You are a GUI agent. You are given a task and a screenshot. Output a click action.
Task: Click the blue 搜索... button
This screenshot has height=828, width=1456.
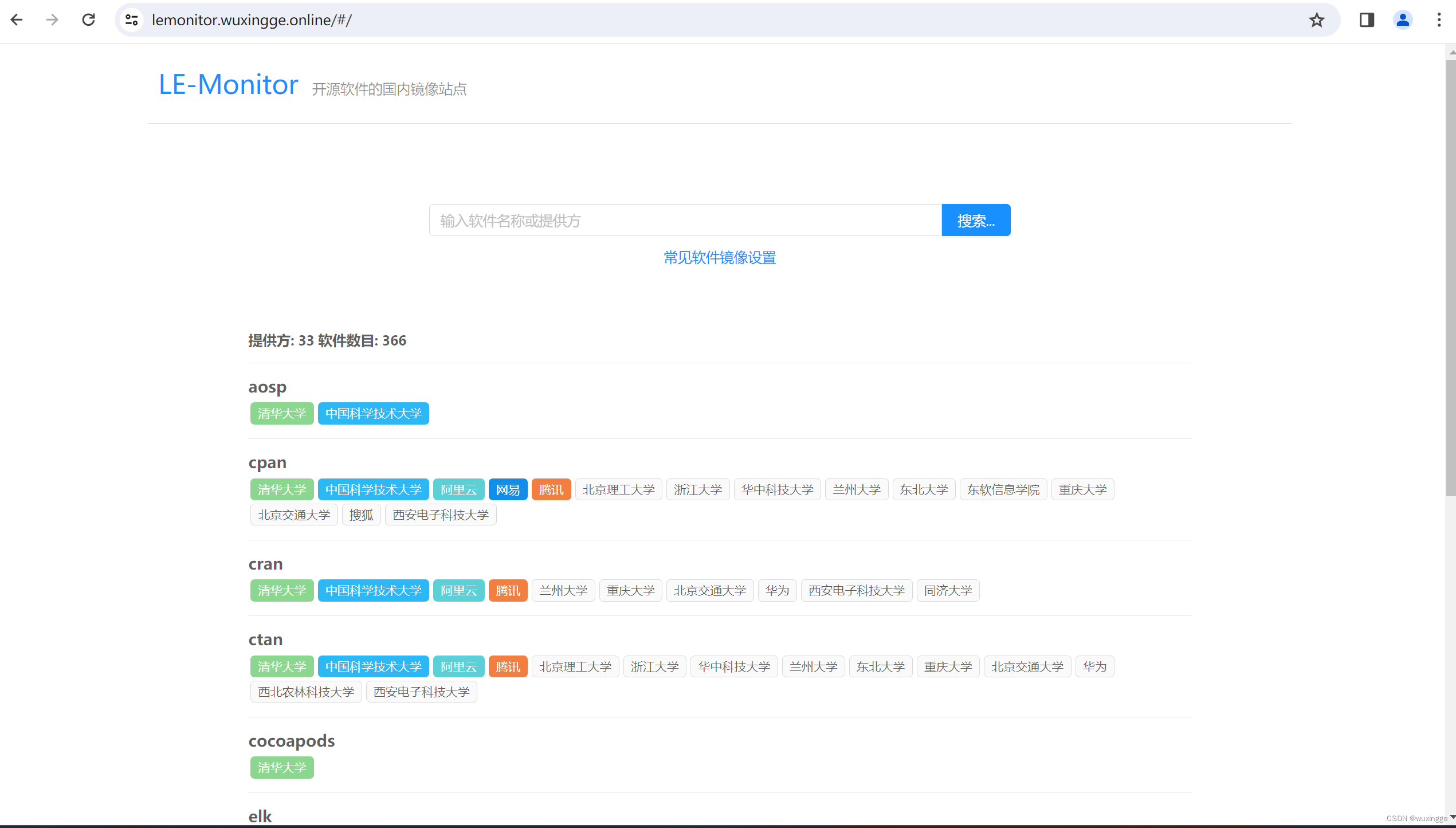[976, 220]
